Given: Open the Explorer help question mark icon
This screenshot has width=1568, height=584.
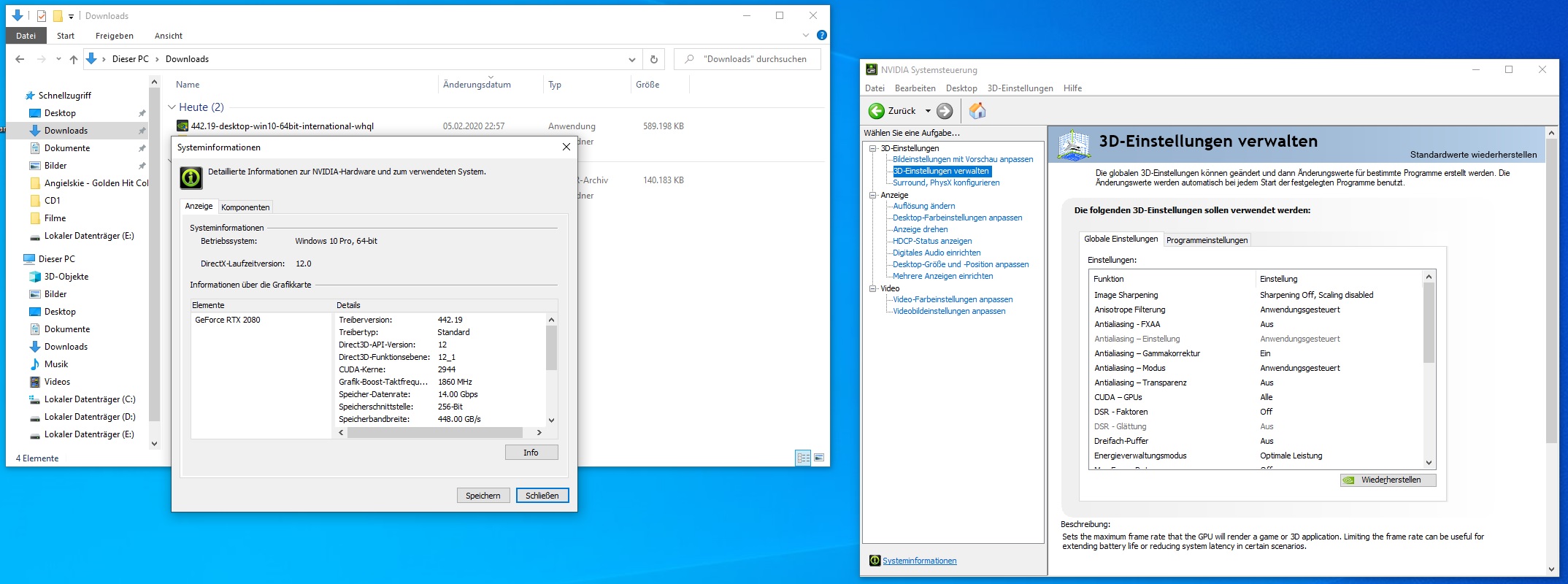Looking at the screenshot, I should click(x=822, y=35).
